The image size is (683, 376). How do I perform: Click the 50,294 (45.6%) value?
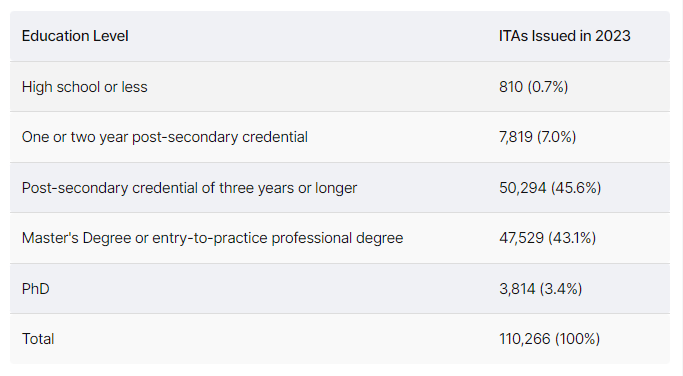(x=550, y=188)
